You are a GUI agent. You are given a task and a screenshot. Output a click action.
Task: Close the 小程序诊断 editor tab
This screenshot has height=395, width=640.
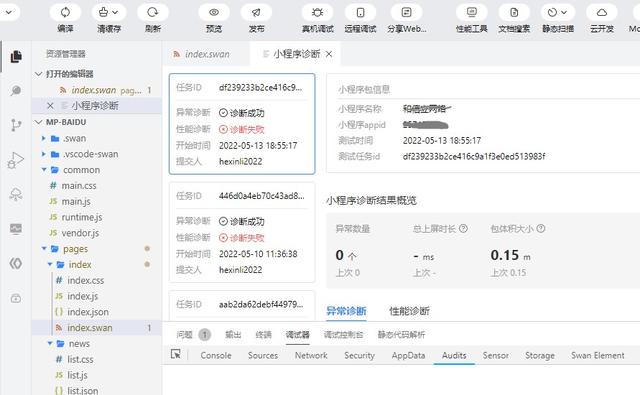(329, 54)
